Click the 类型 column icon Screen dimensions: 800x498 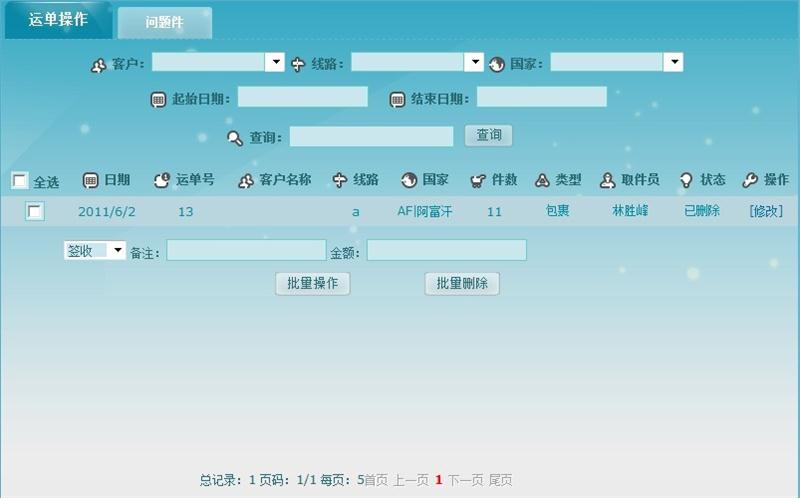coord(542,180)
